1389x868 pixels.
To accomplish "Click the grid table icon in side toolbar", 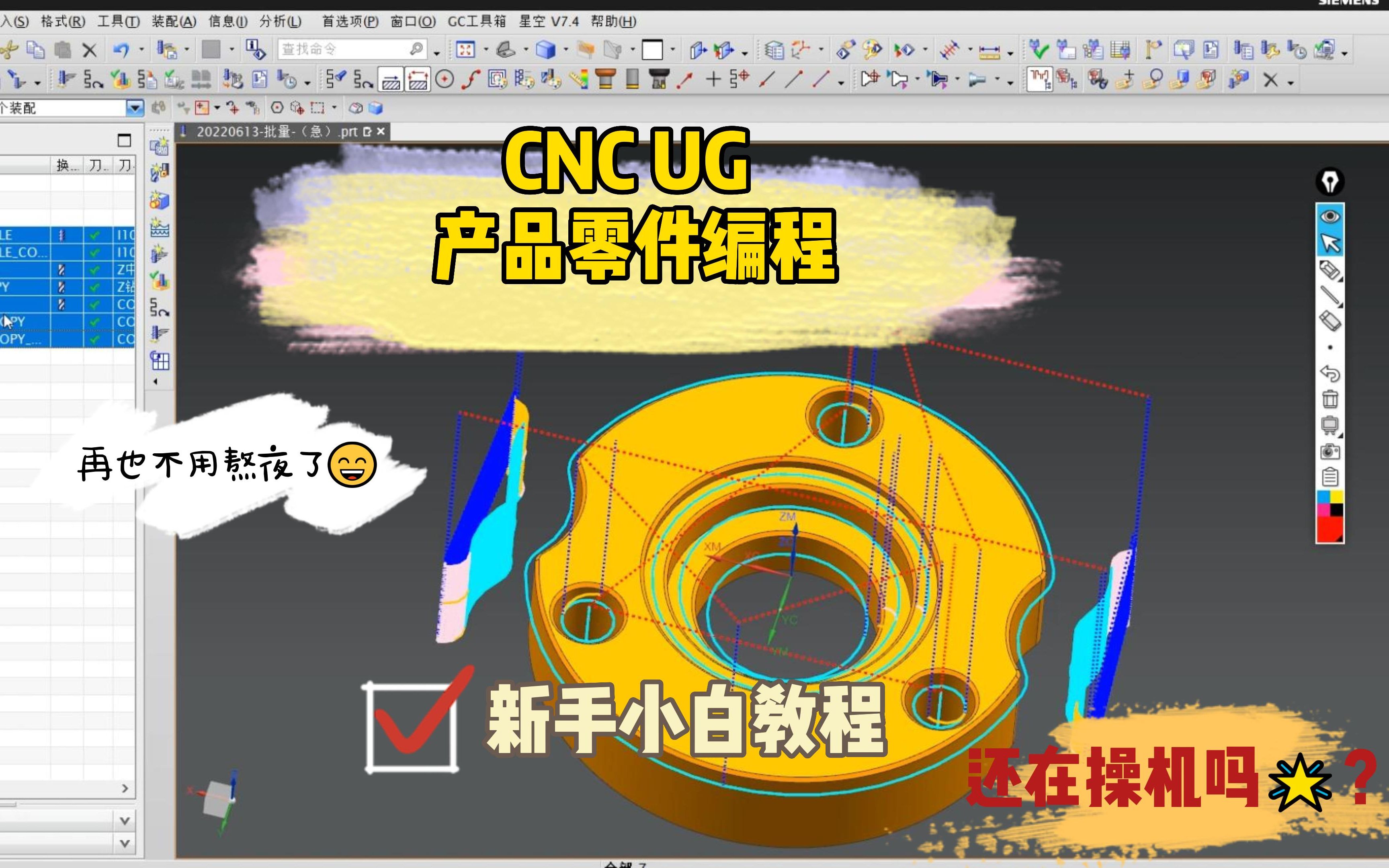I will pos(160,361).
